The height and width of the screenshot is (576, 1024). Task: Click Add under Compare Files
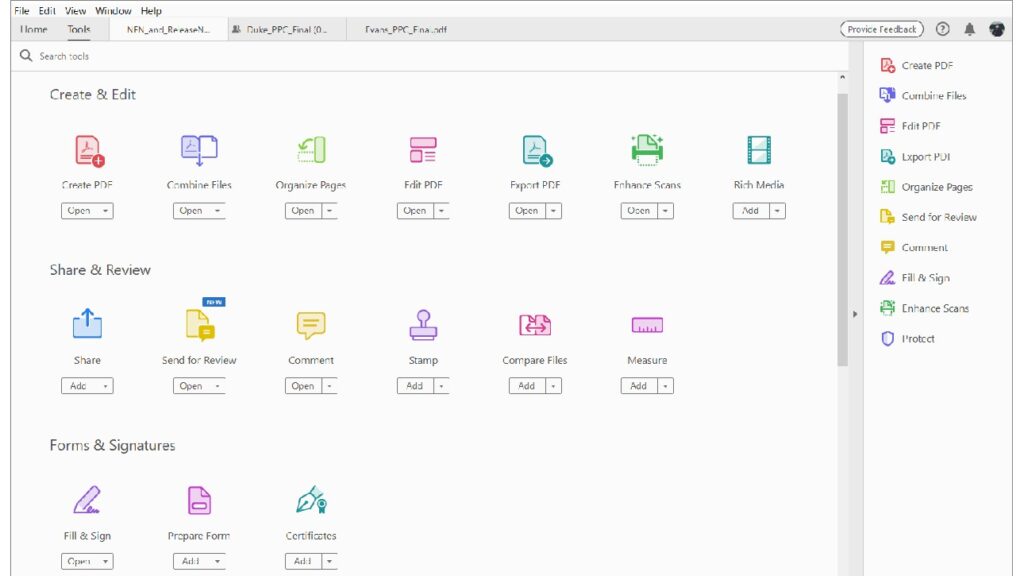click(x=527, y=386)
